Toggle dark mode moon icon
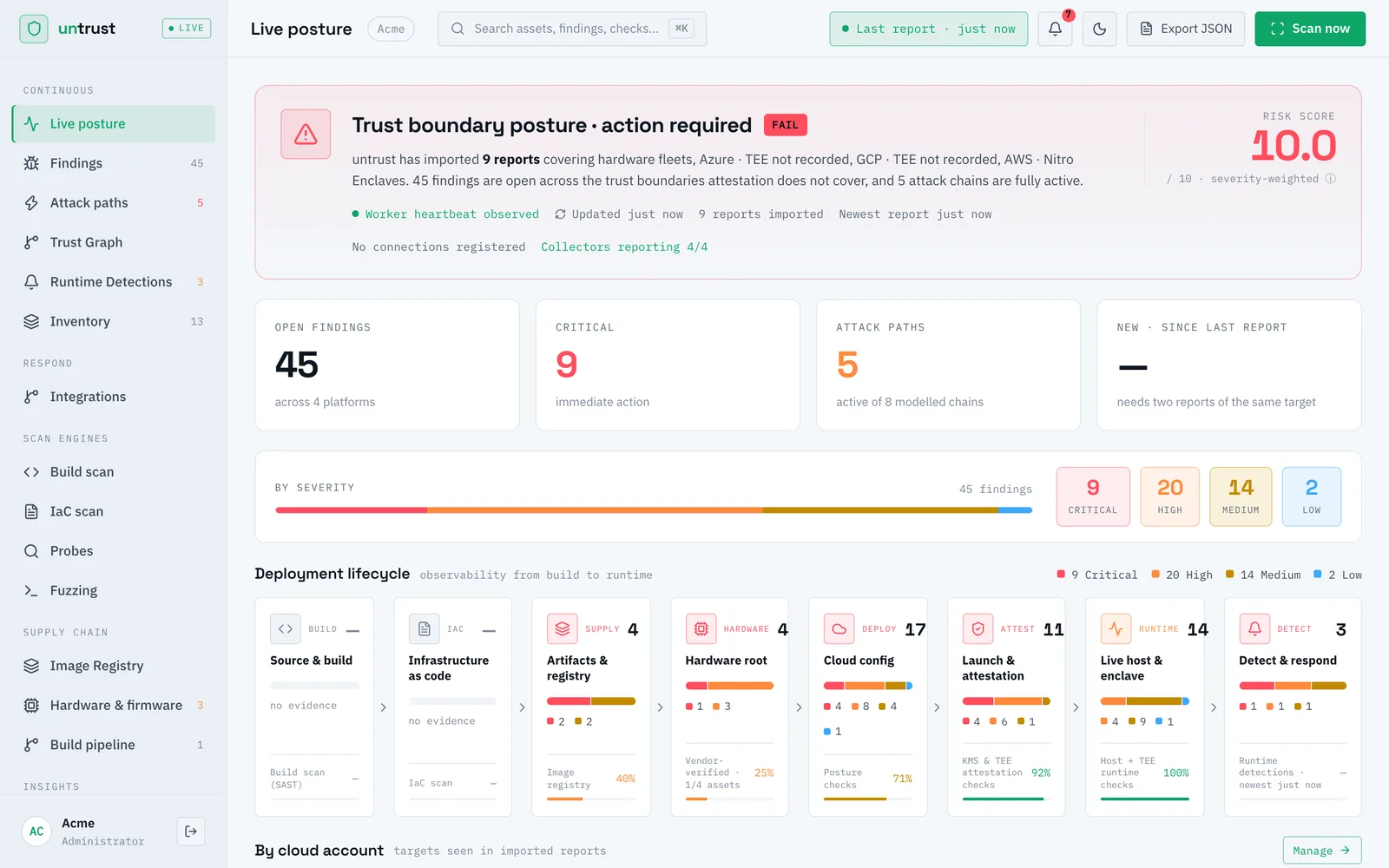This screenshot has width=1389, height=868. click(x=1099, y=29)
